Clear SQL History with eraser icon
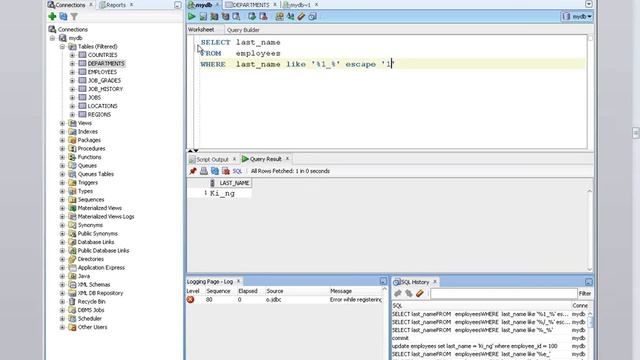The height and width of the screenshot is (360, 640). [x=420, y=293]
